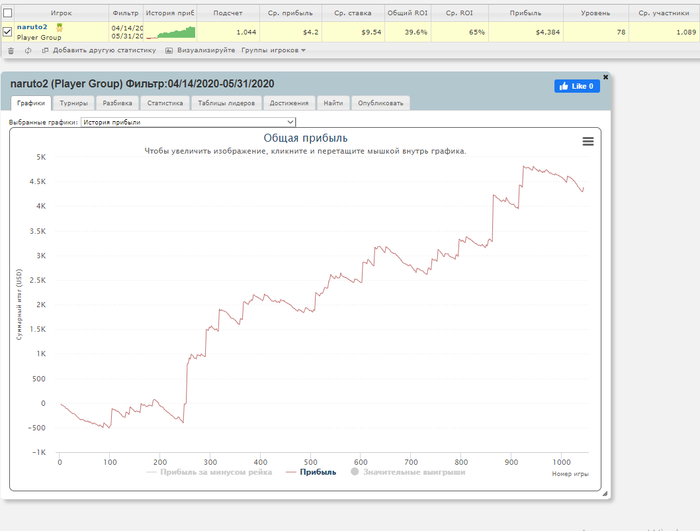Open the 'Опубликовать' tab
This screenshot has height=531, width=700.
(380, 103)
